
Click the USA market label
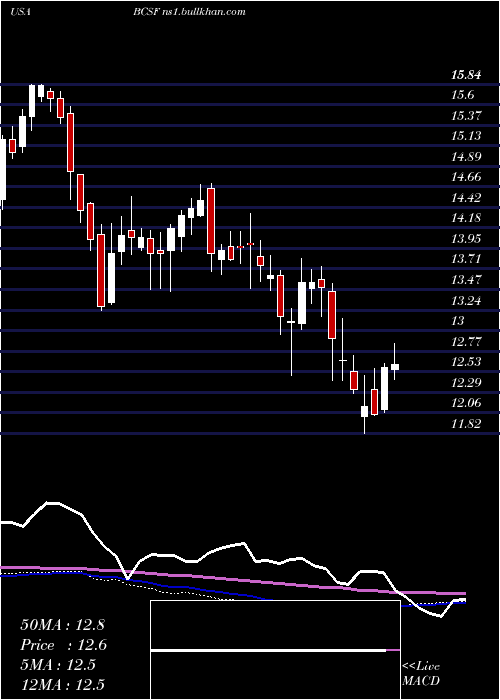20,12
